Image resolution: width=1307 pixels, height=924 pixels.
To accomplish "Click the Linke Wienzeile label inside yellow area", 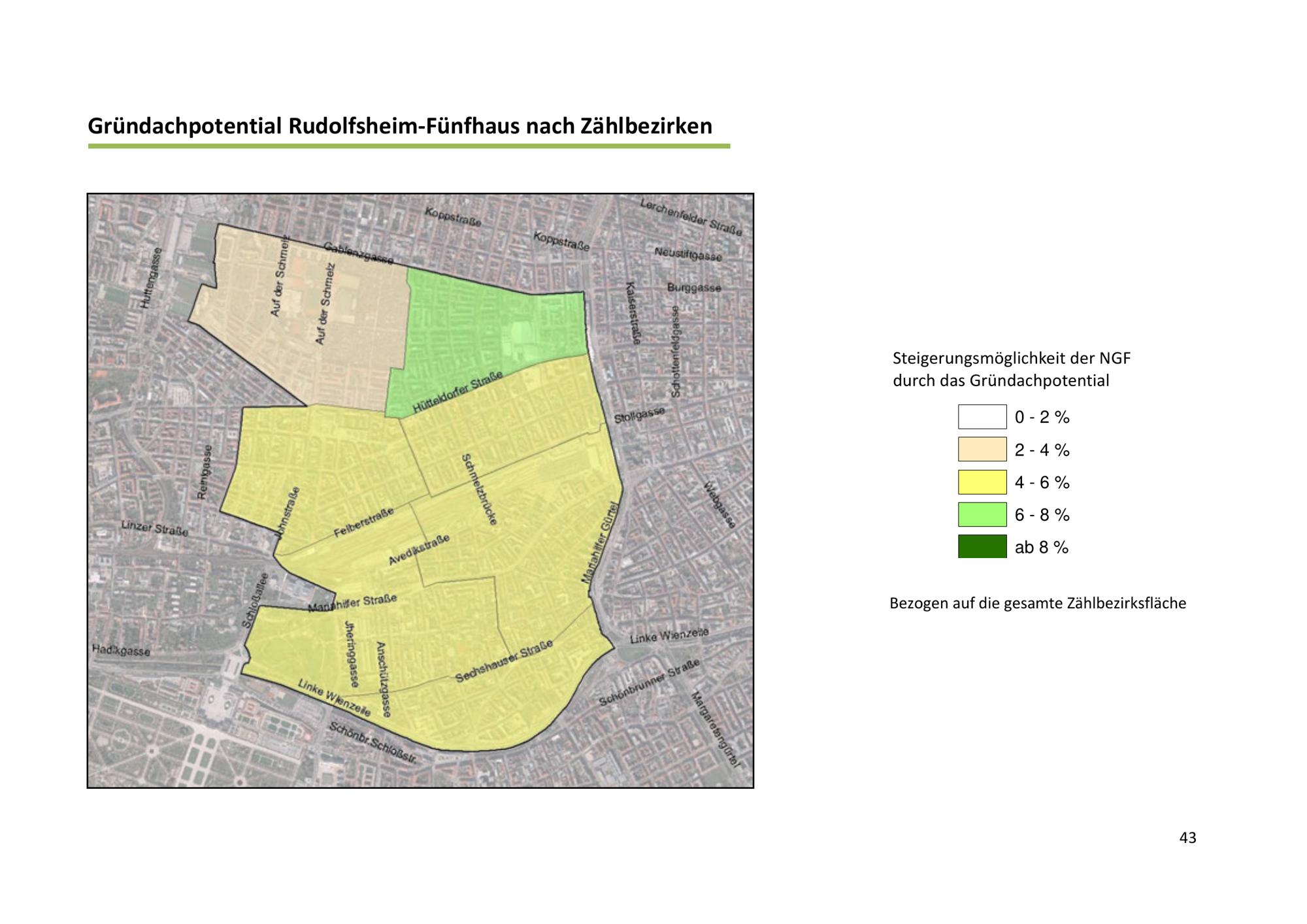I will [x=334, y=697].
